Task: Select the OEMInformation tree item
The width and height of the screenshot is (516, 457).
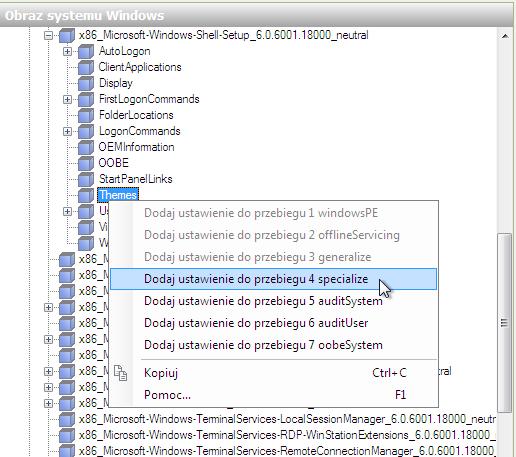Action: click(136, 147)
